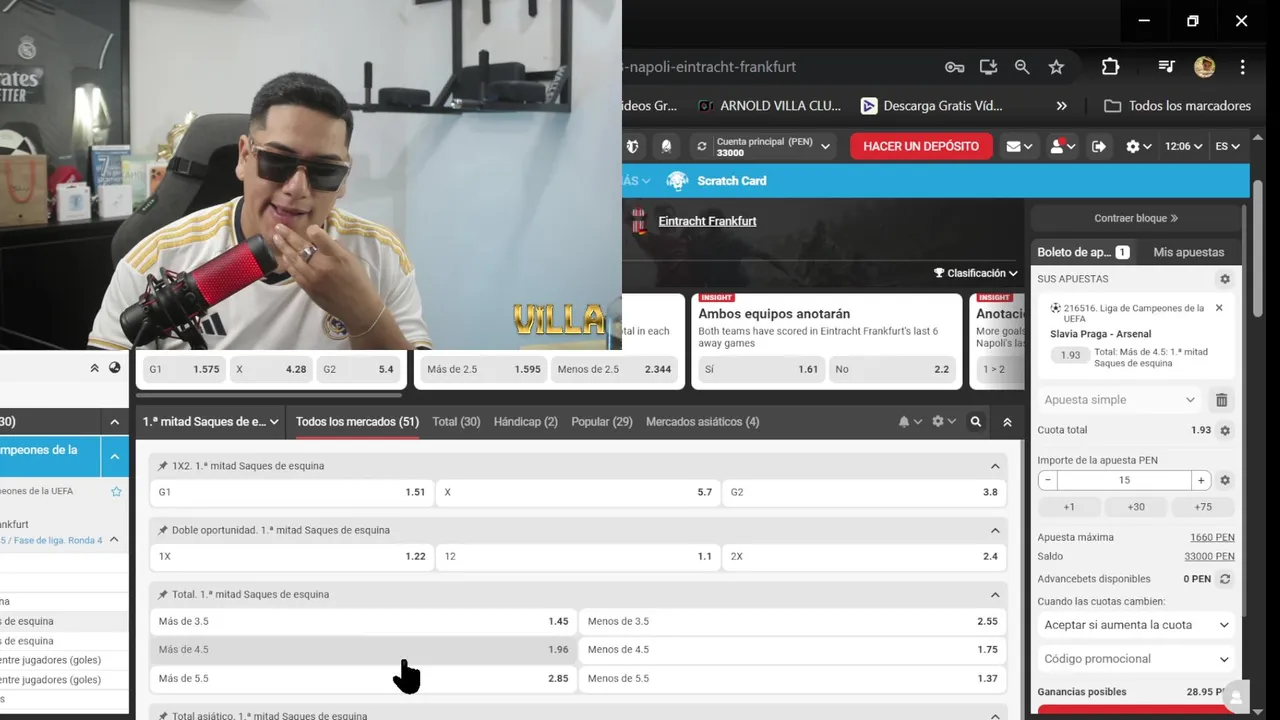1280x720 pixels.
Task: Open the markets notification bell dropdown
Action: (910, 422)
